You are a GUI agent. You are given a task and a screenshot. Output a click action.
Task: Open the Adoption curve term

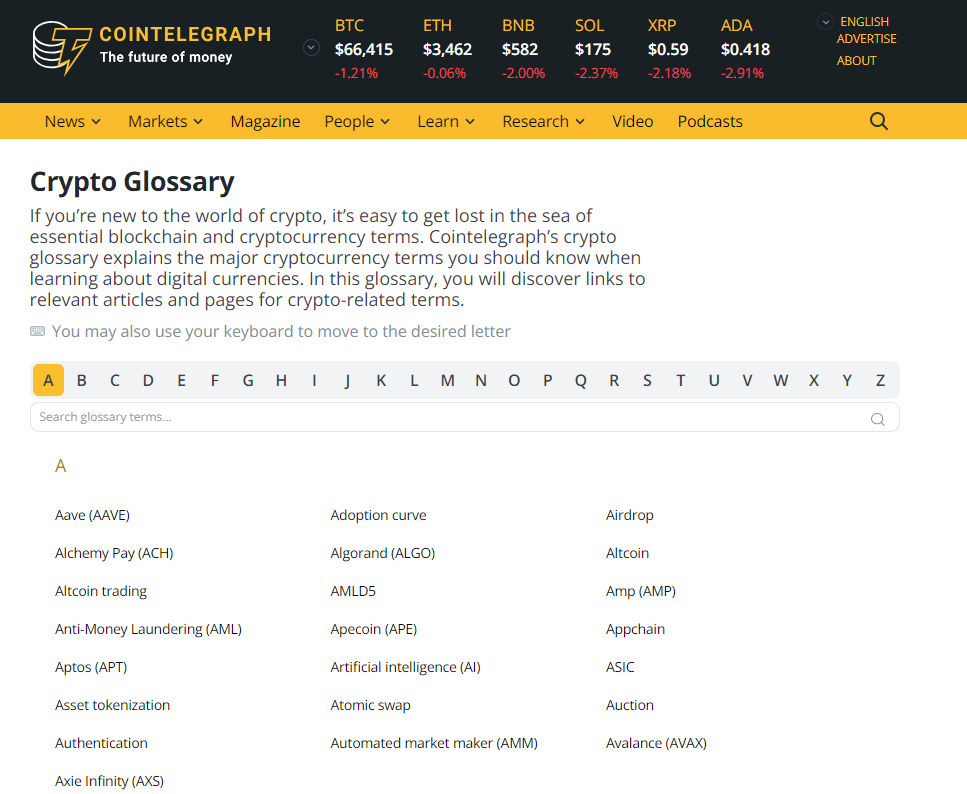[x=379, y=515]
